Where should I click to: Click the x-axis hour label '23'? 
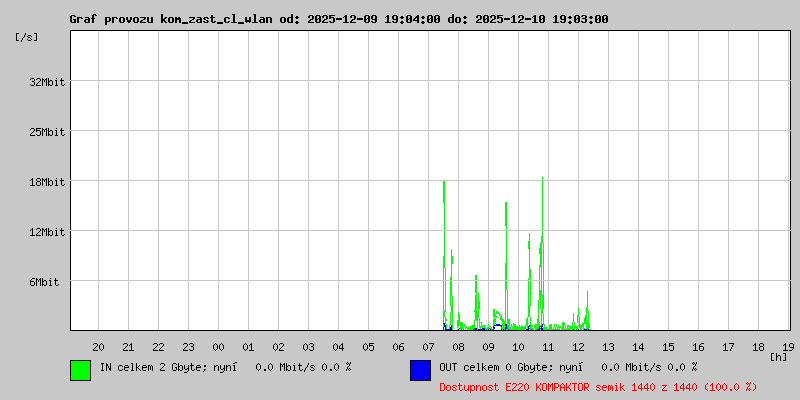click(x=189, y=347)
